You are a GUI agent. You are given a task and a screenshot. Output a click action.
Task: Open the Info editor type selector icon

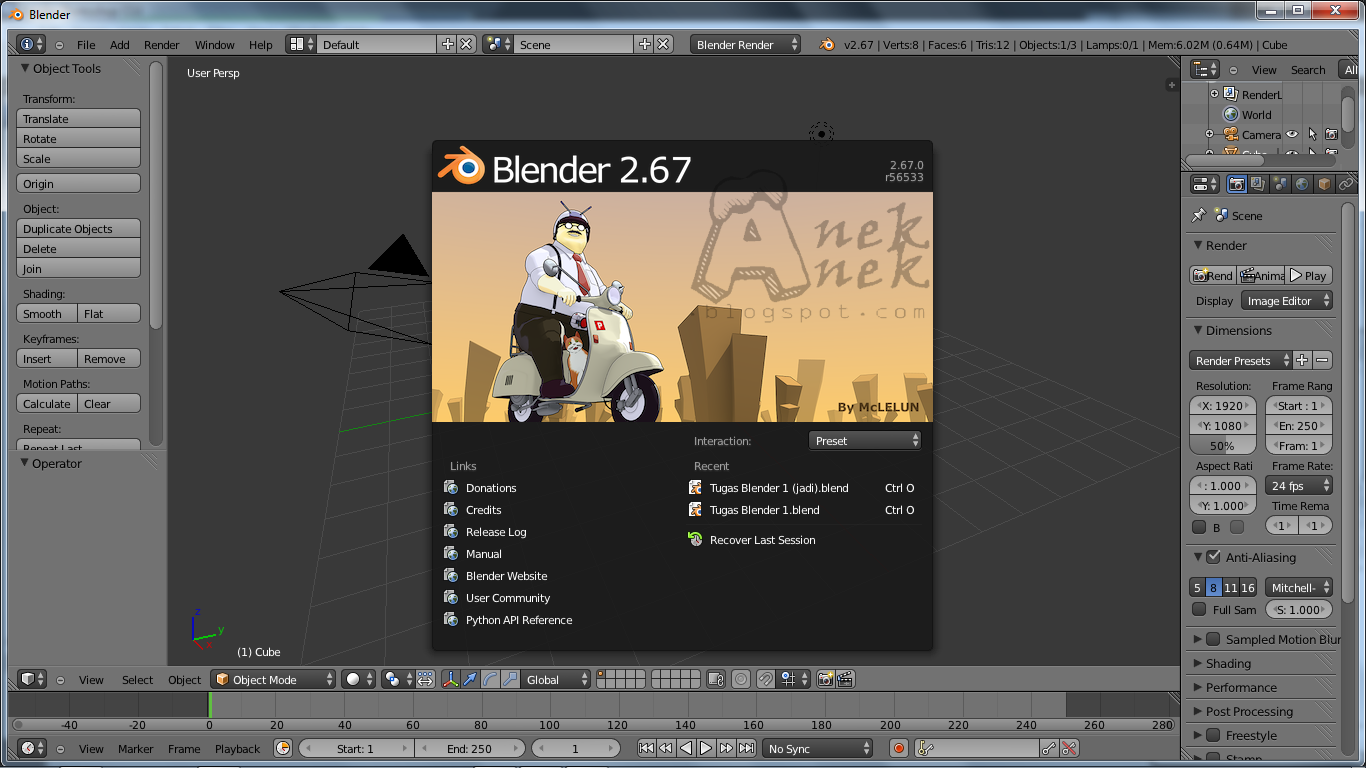pyautogui.click(x=32, y=44)
